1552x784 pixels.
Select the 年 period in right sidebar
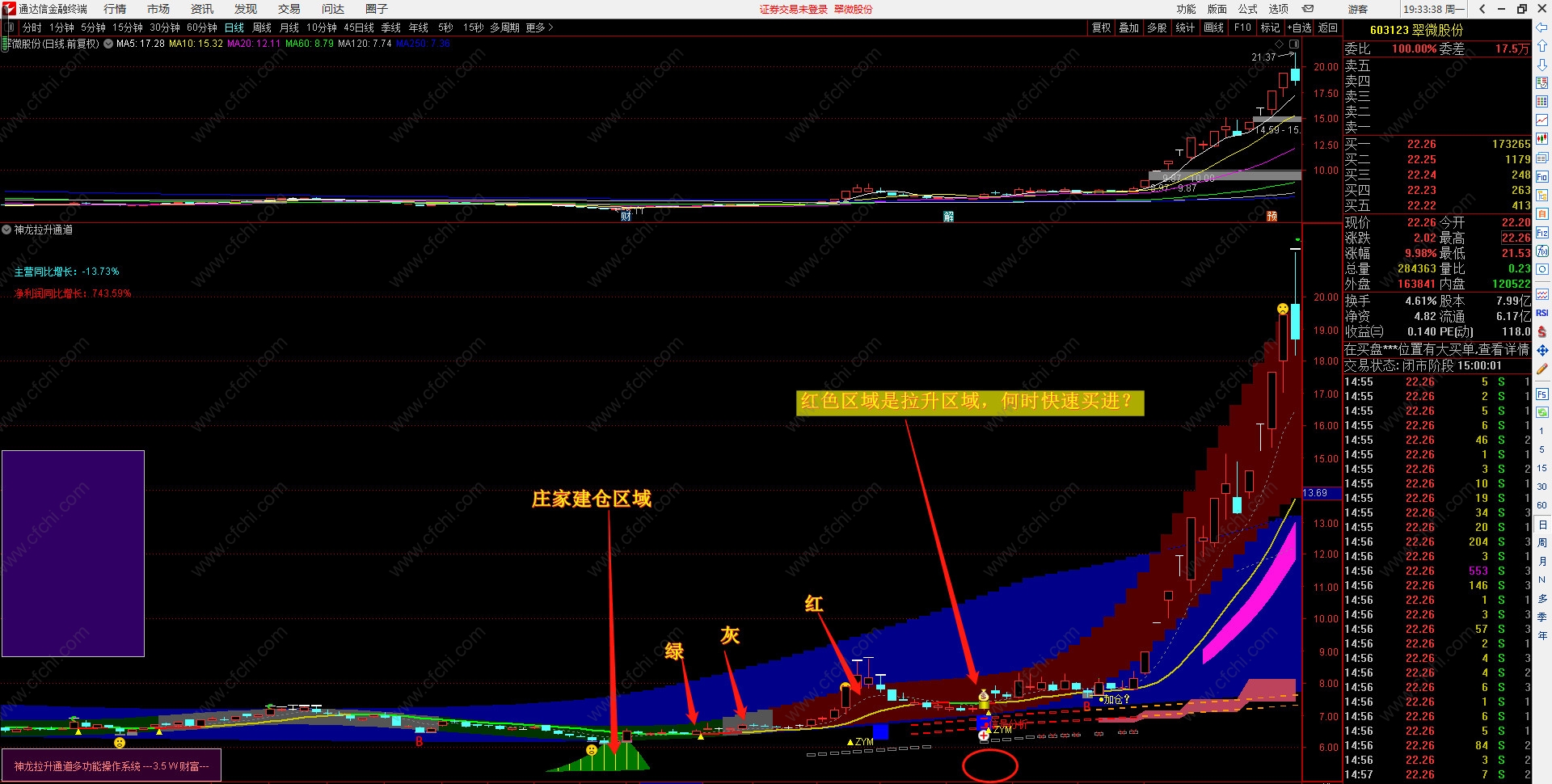click(1542, 635)
